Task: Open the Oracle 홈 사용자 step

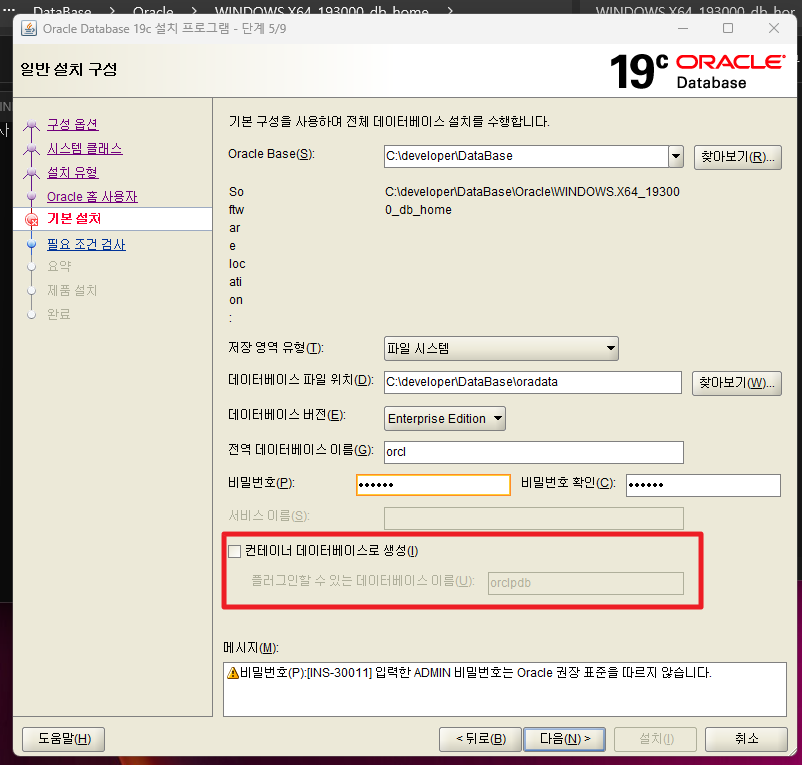Action: pos(92,197)
